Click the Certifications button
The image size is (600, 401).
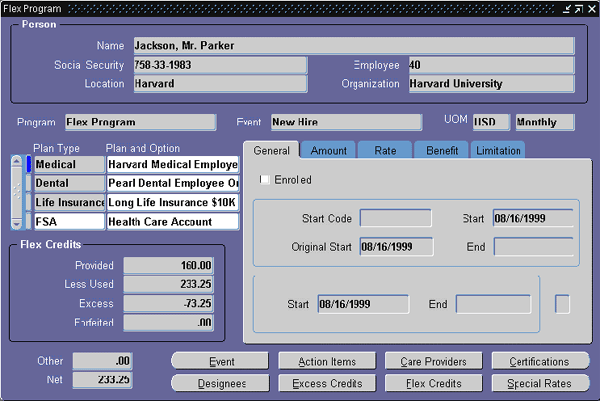click(540, 361)
